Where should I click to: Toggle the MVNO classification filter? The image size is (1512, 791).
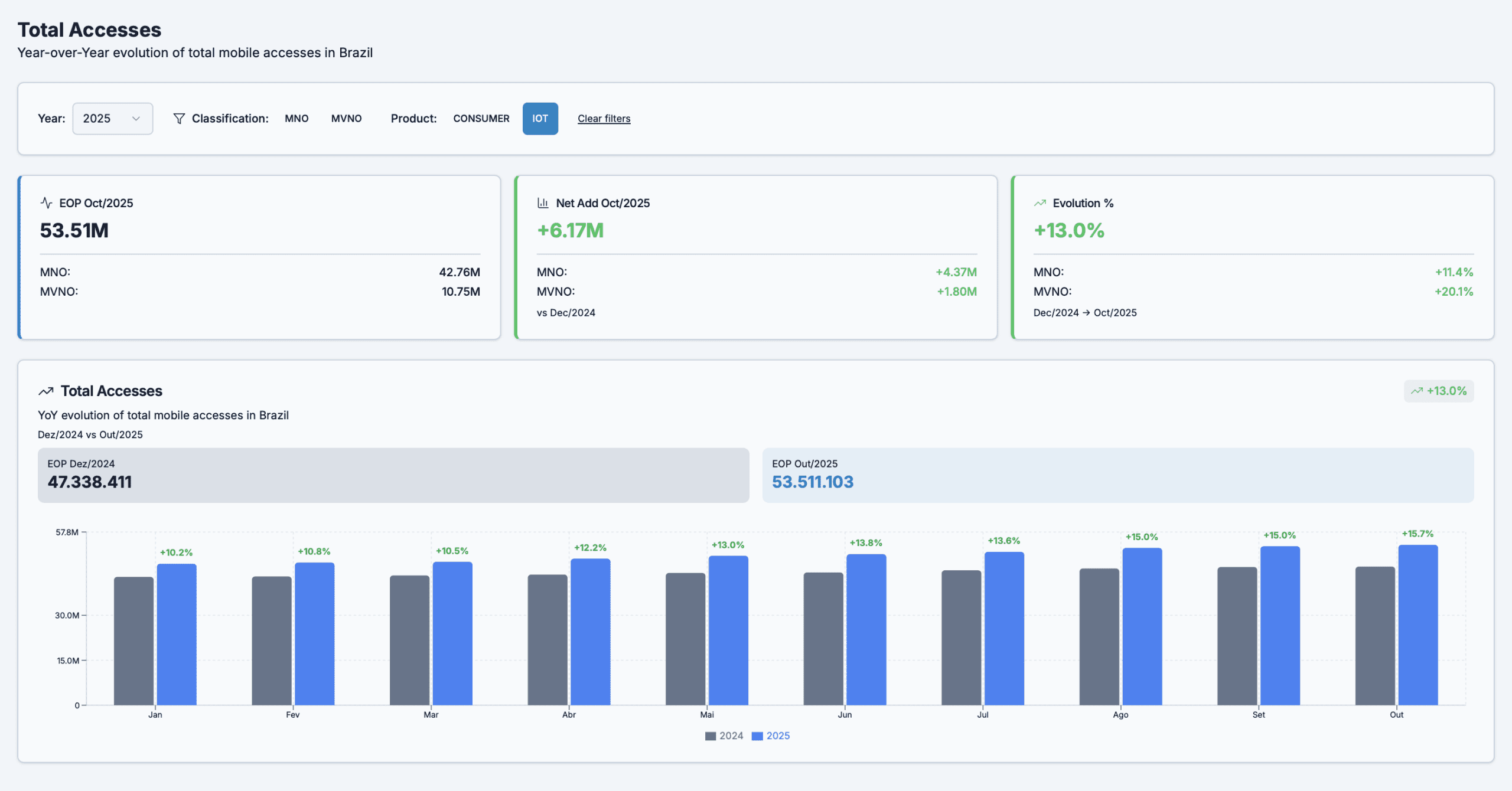pos(346,119)
